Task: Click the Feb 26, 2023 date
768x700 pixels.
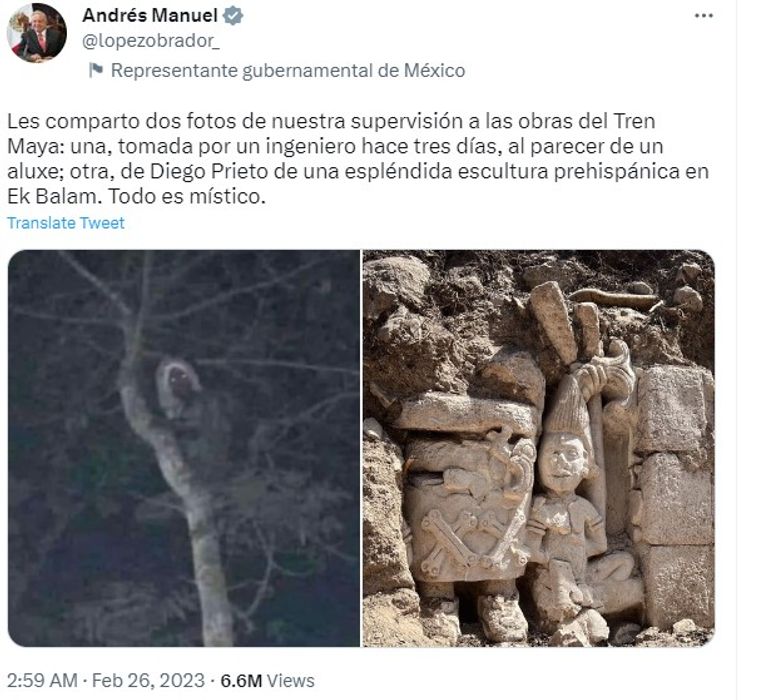Action: coord(148,680)
